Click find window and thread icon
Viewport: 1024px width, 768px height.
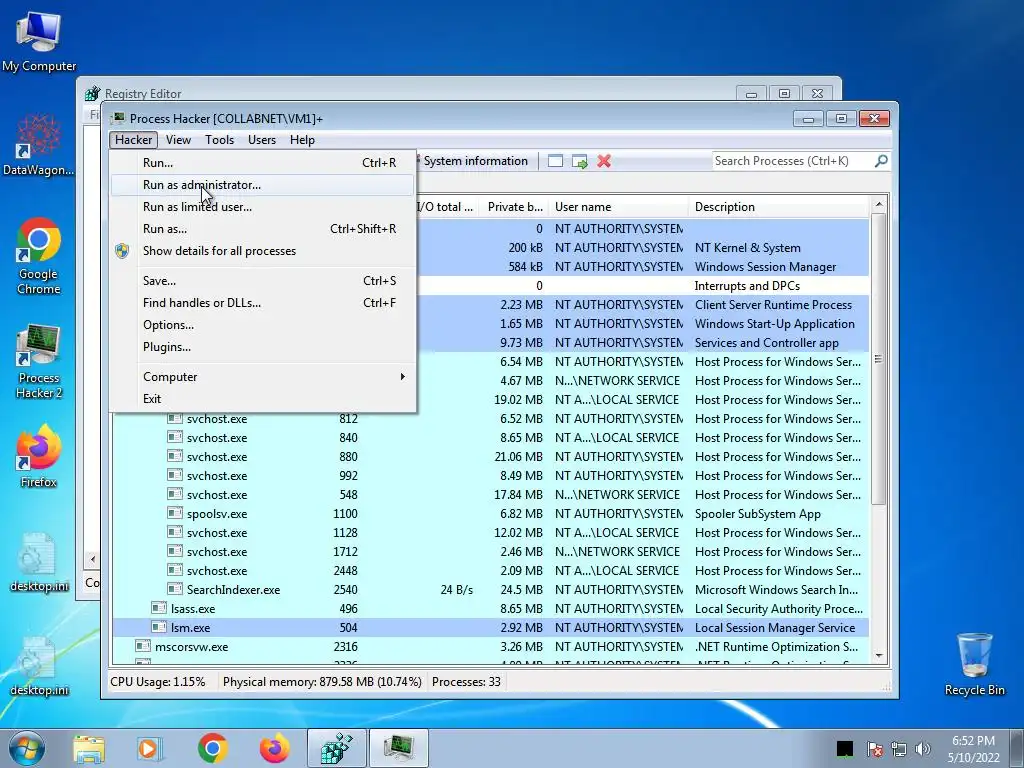point(579,161)
